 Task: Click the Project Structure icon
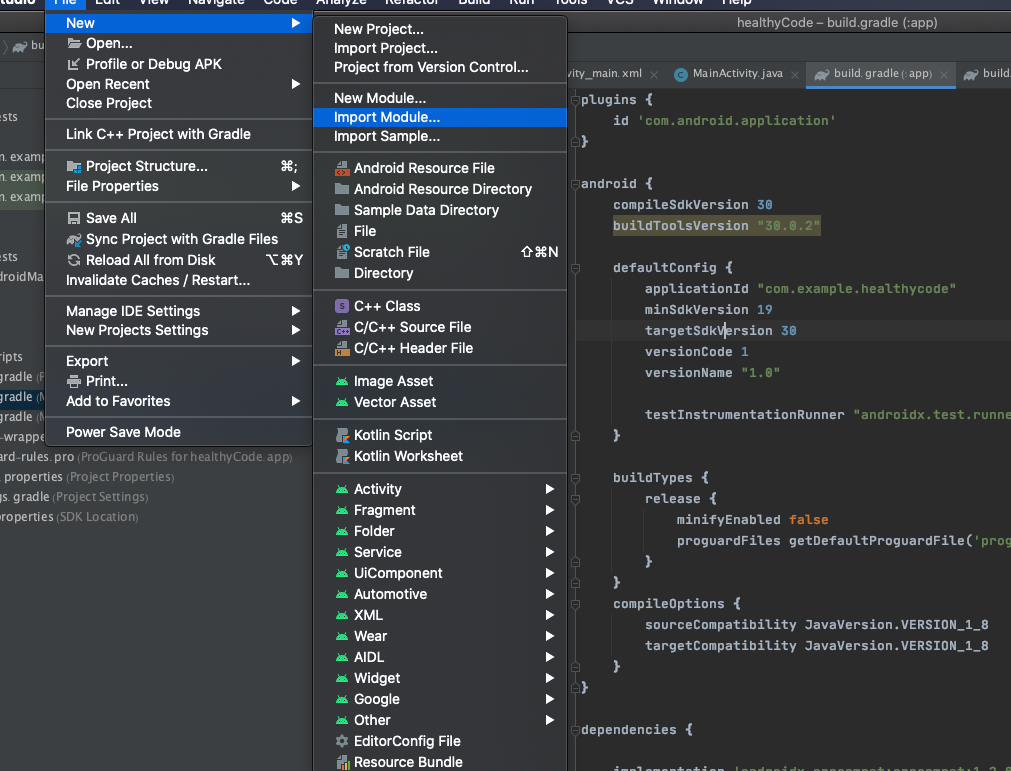coord(74,166)
